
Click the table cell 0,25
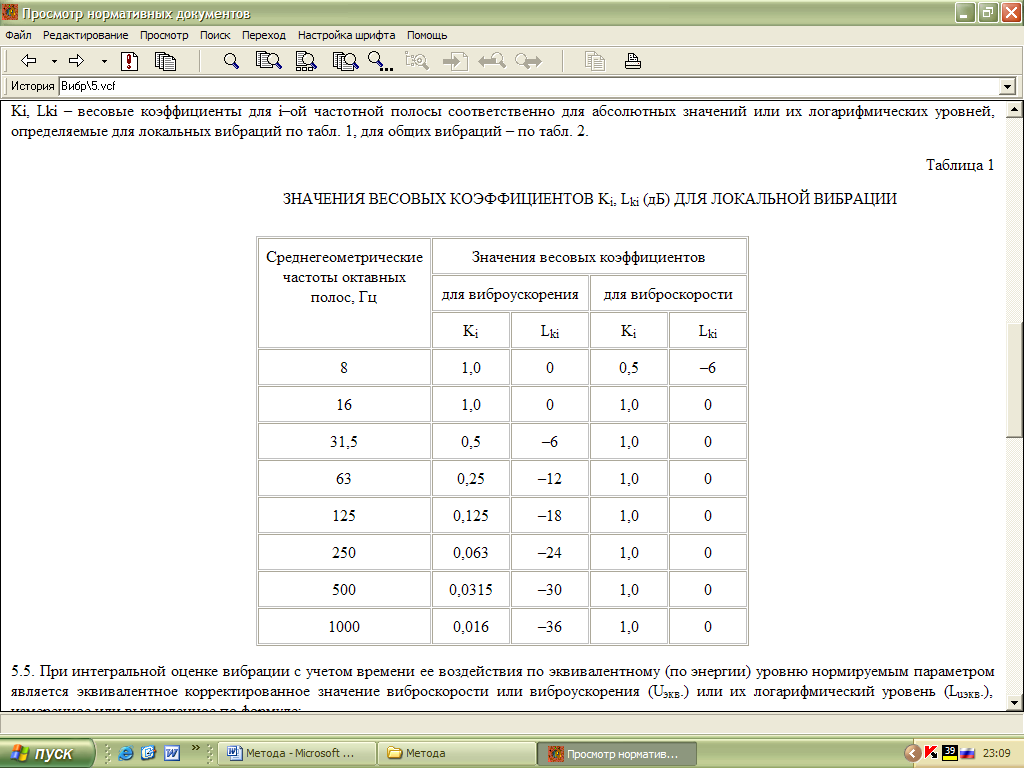tap(471, 479)
